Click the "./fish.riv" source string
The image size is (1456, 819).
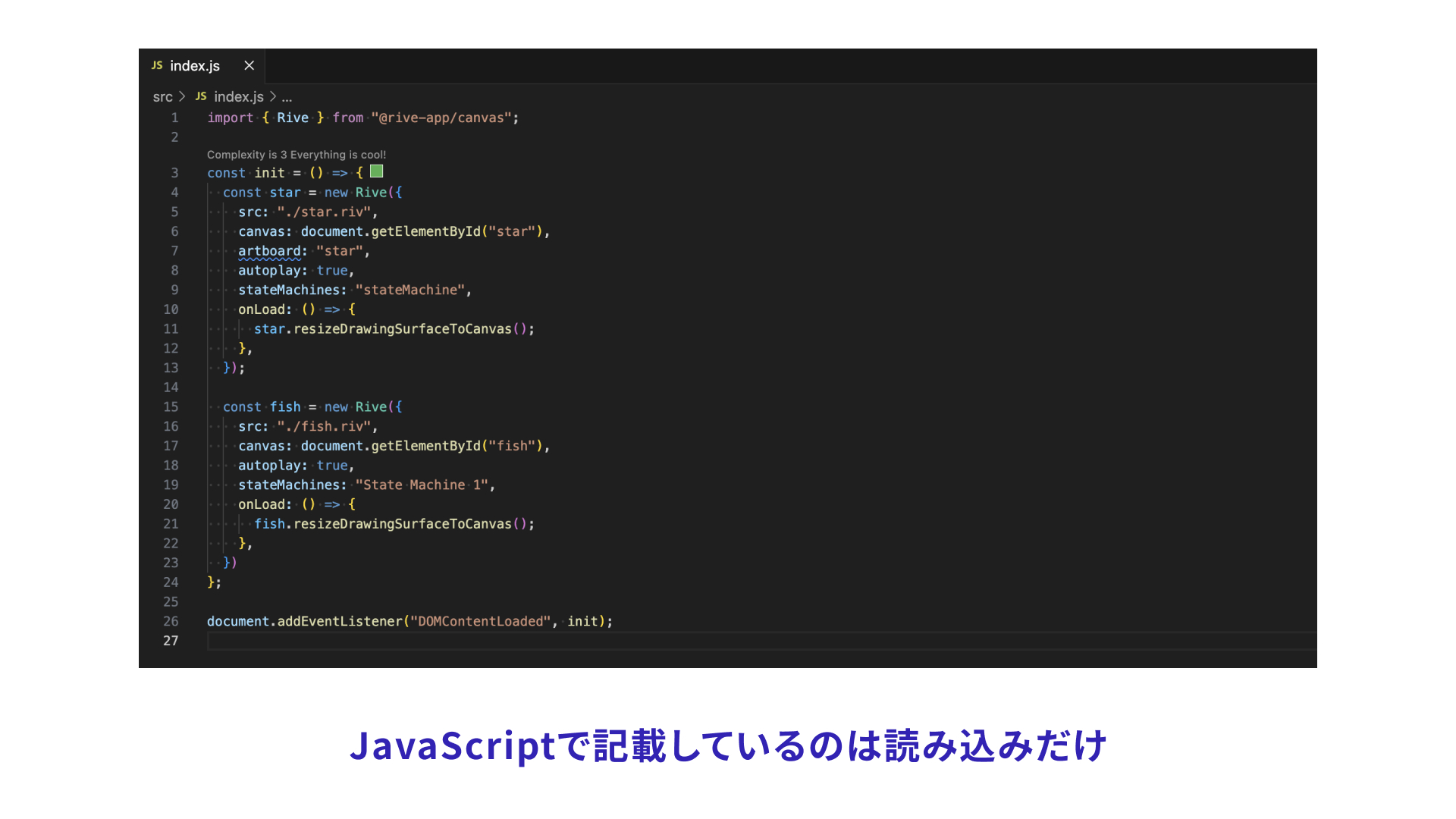click(324, 427)
